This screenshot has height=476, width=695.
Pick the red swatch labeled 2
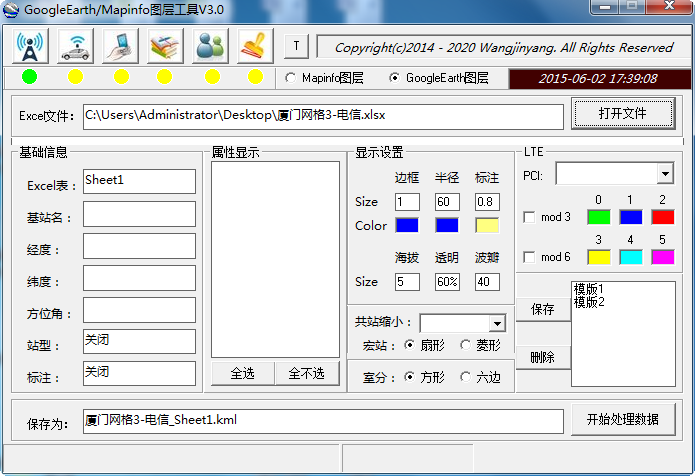[x=663, y=217]
